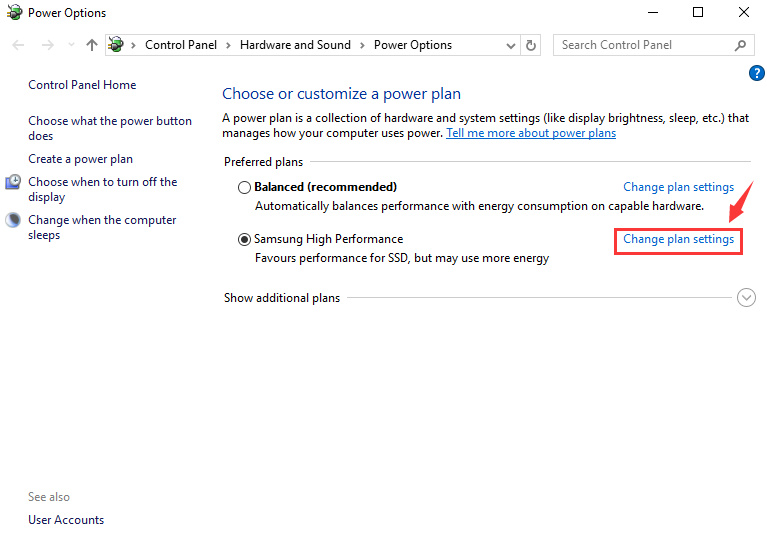
Task: Click the blue help question mark icon
Action: [x=756, y=73]
